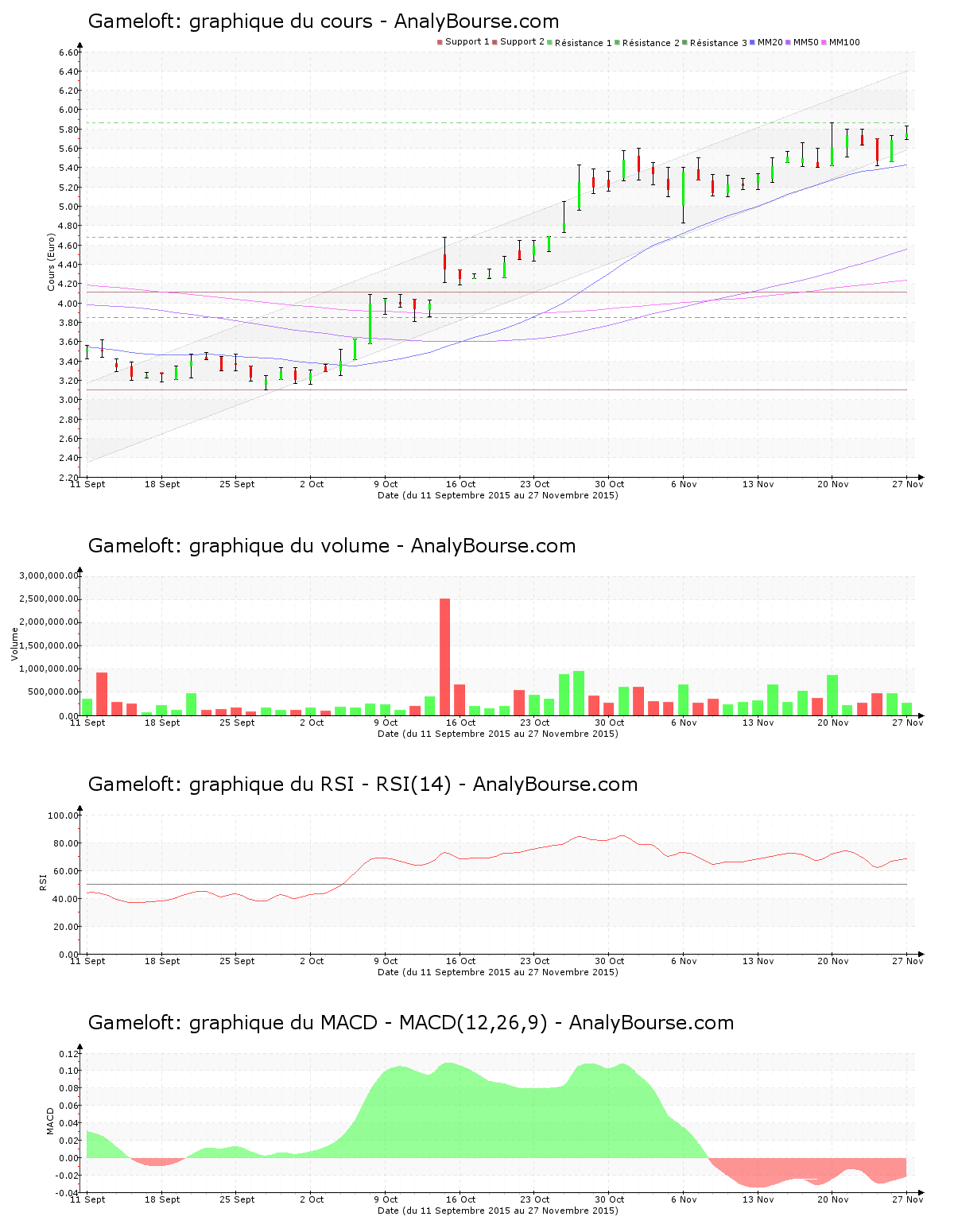Click the 500,000.00 value on volume axis
The image size is (954, 1232).
click(x=52, y=692)
